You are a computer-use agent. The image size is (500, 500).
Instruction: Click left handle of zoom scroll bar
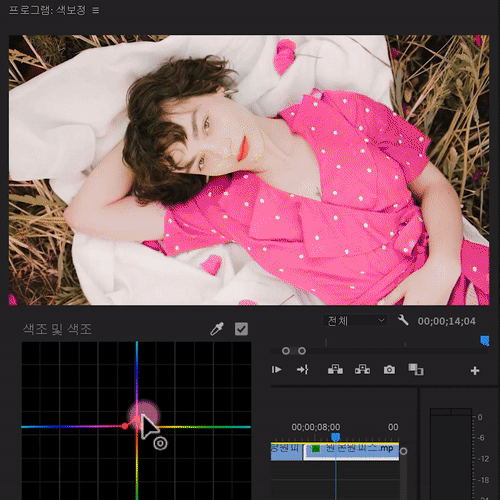click(286, 351)
